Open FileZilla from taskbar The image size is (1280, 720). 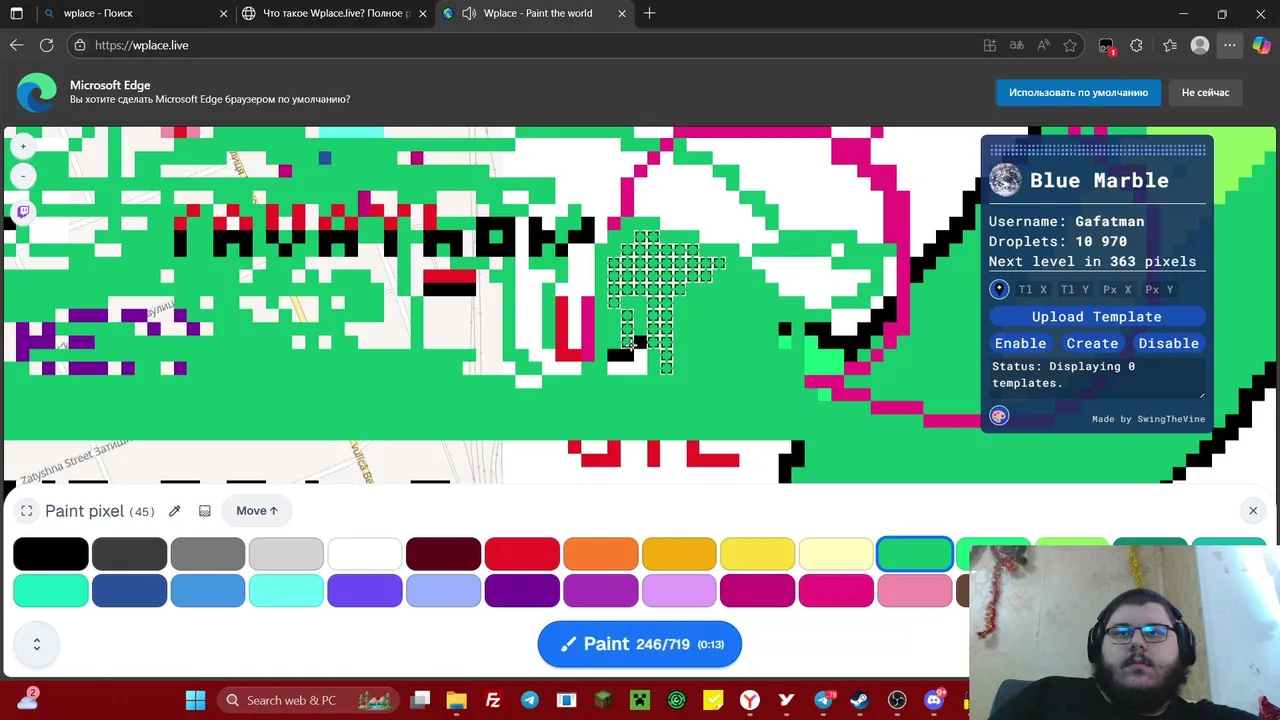(x=493, y=700)
